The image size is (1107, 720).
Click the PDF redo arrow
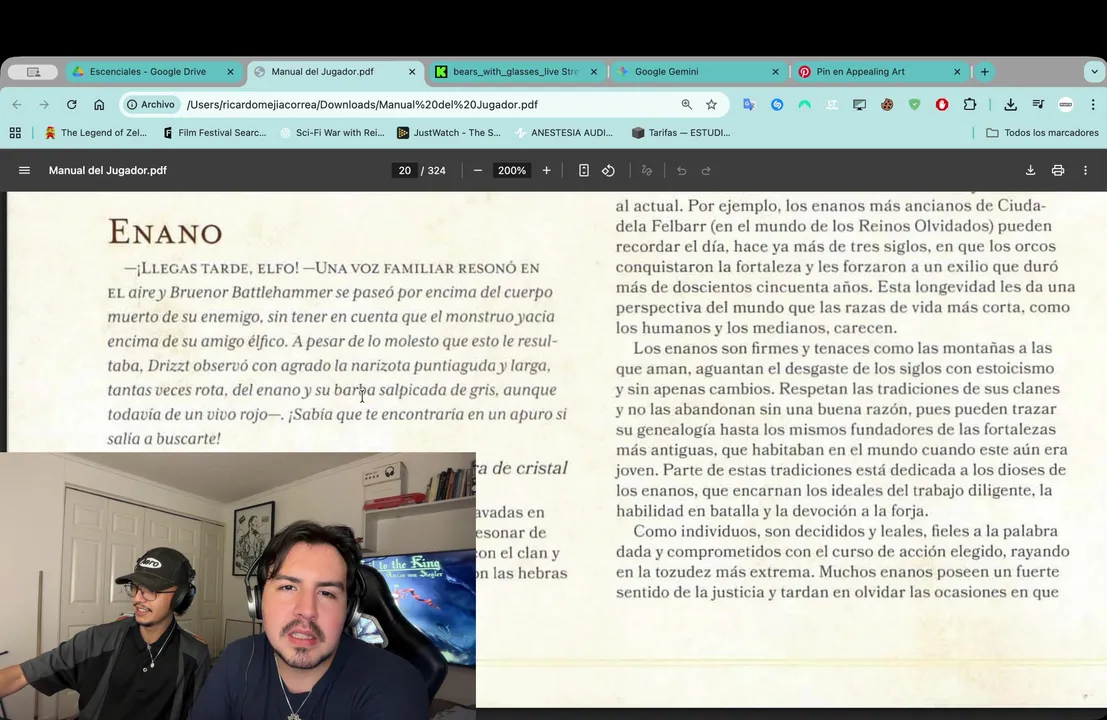coord(706,170)
